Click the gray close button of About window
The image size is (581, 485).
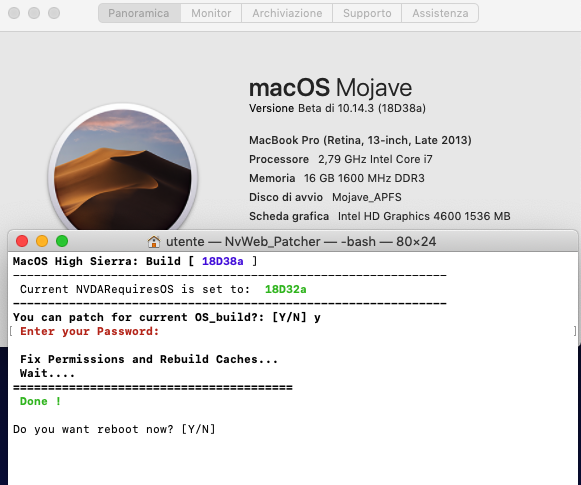pos(14,13)
